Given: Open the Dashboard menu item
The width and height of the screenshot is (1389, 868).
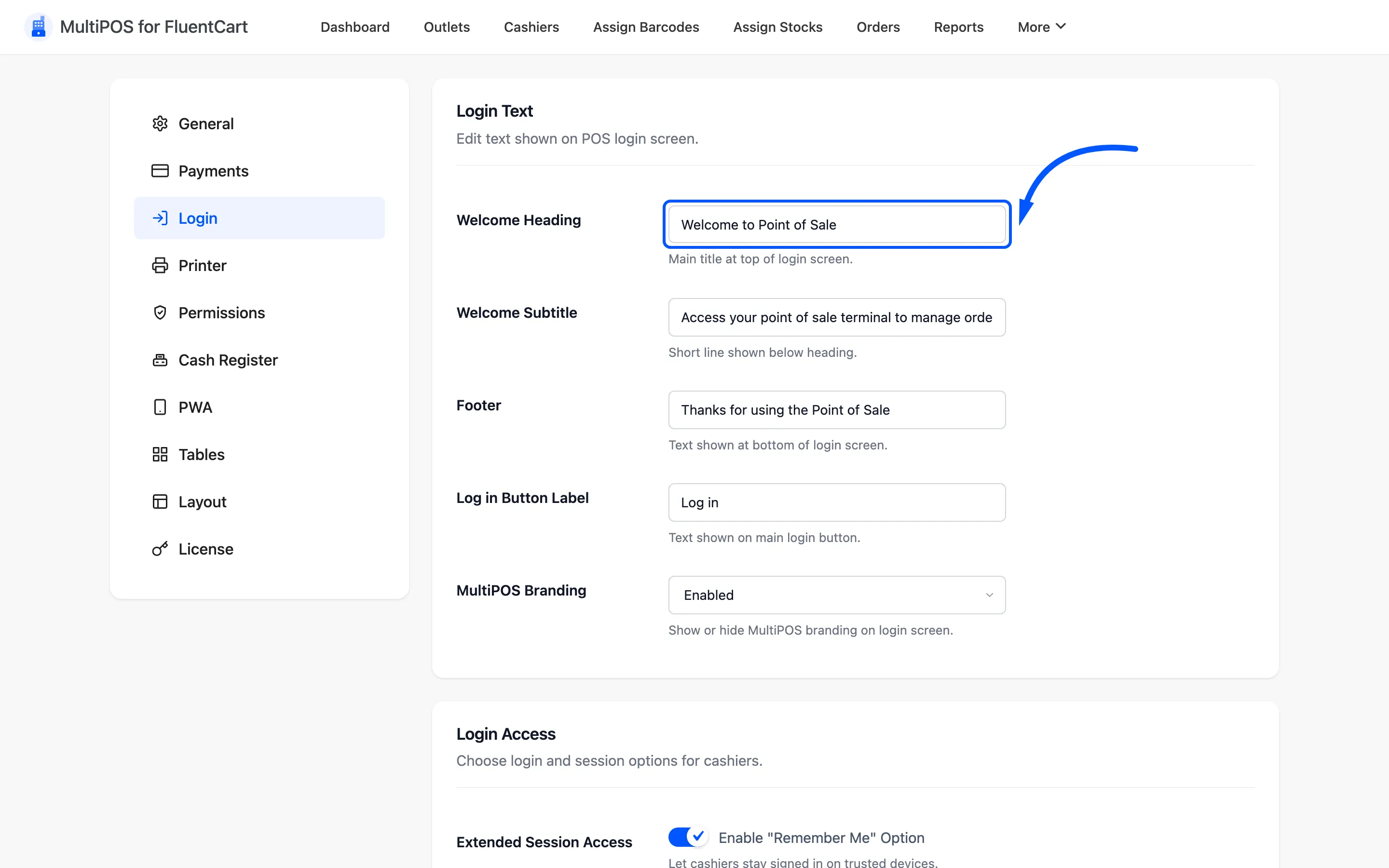Looking at the screenshot, I should tap(354, 27).
